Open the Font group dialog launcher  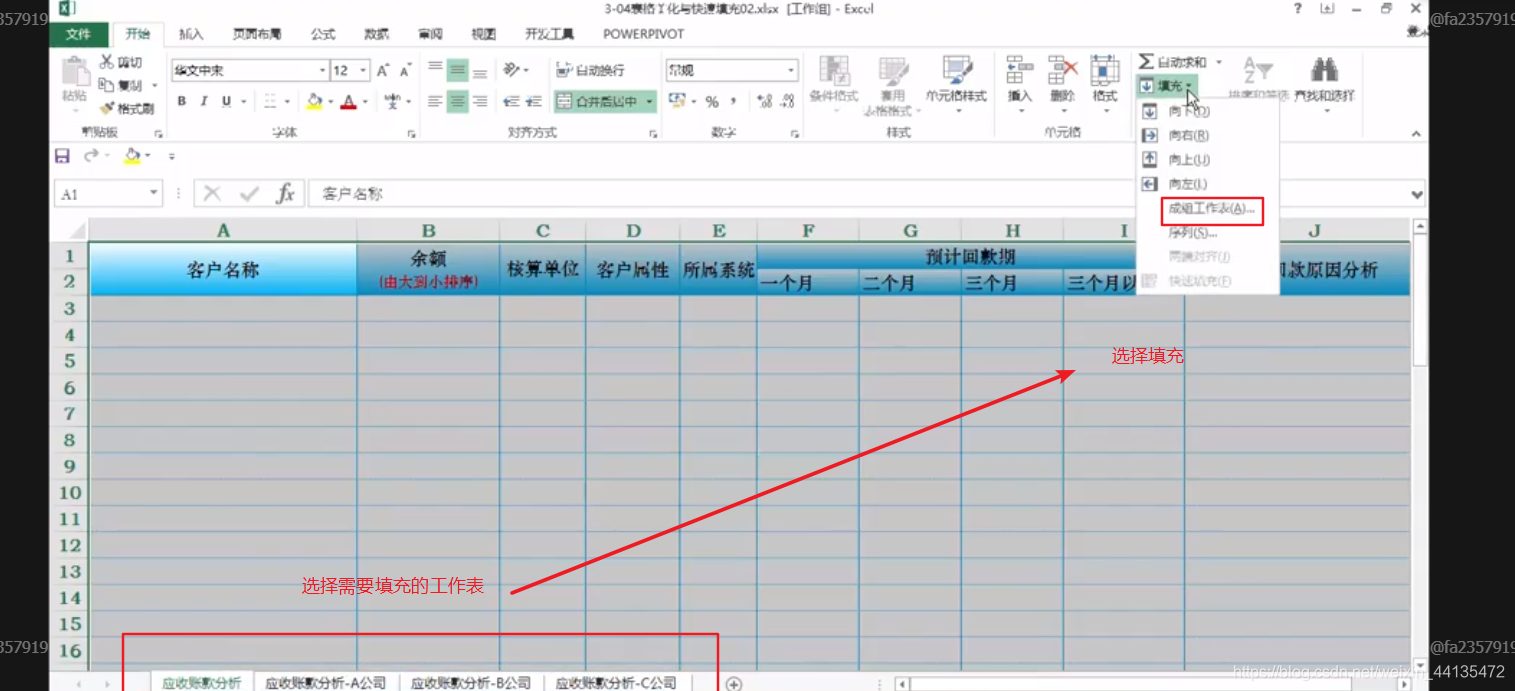tap(411, 133)
